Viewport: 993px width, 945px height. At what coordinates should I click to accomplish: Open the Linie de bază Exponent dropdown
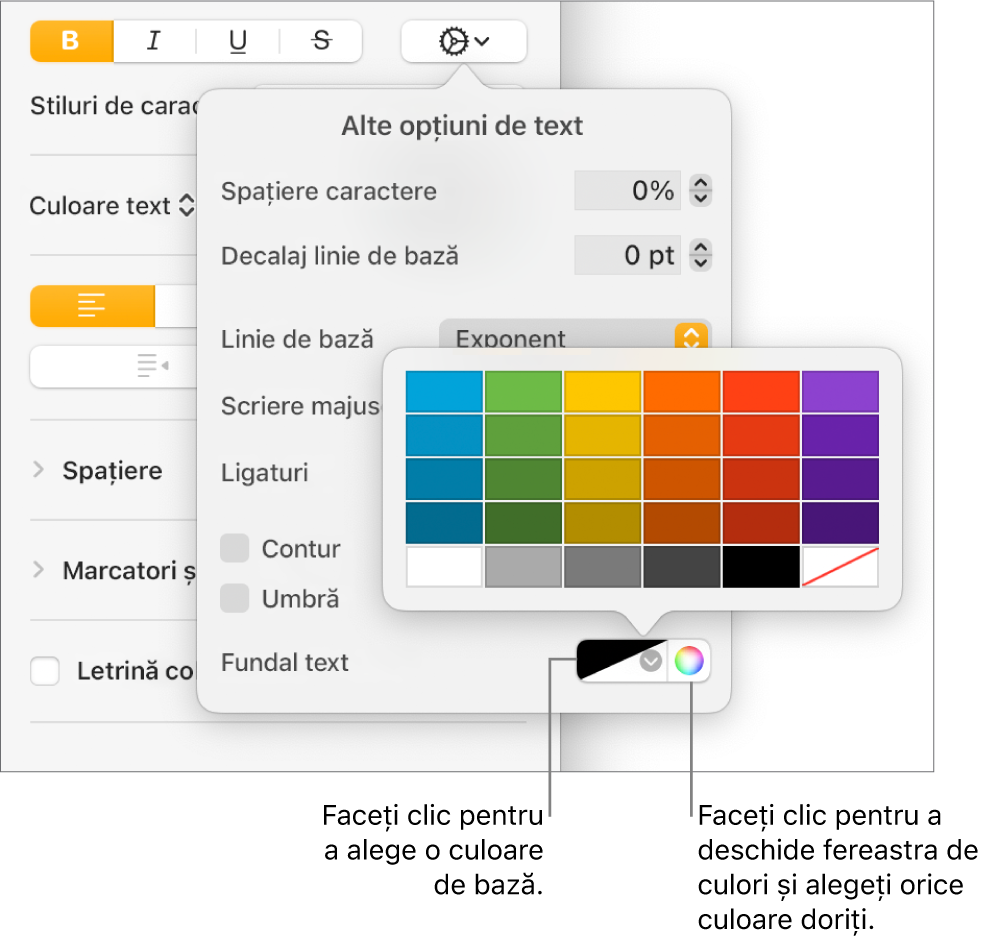575,334
